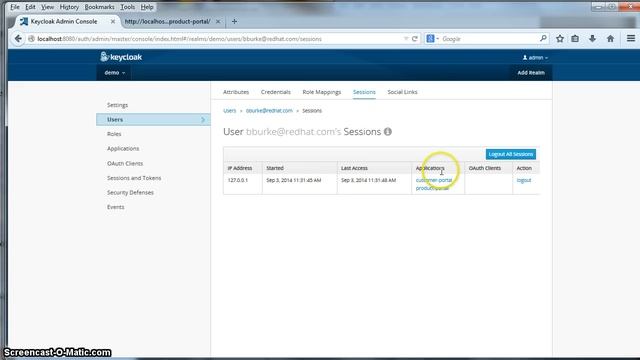Switch to the Credentials tab
Viewport: 640px width, 360px height.
tap(276, 92)
